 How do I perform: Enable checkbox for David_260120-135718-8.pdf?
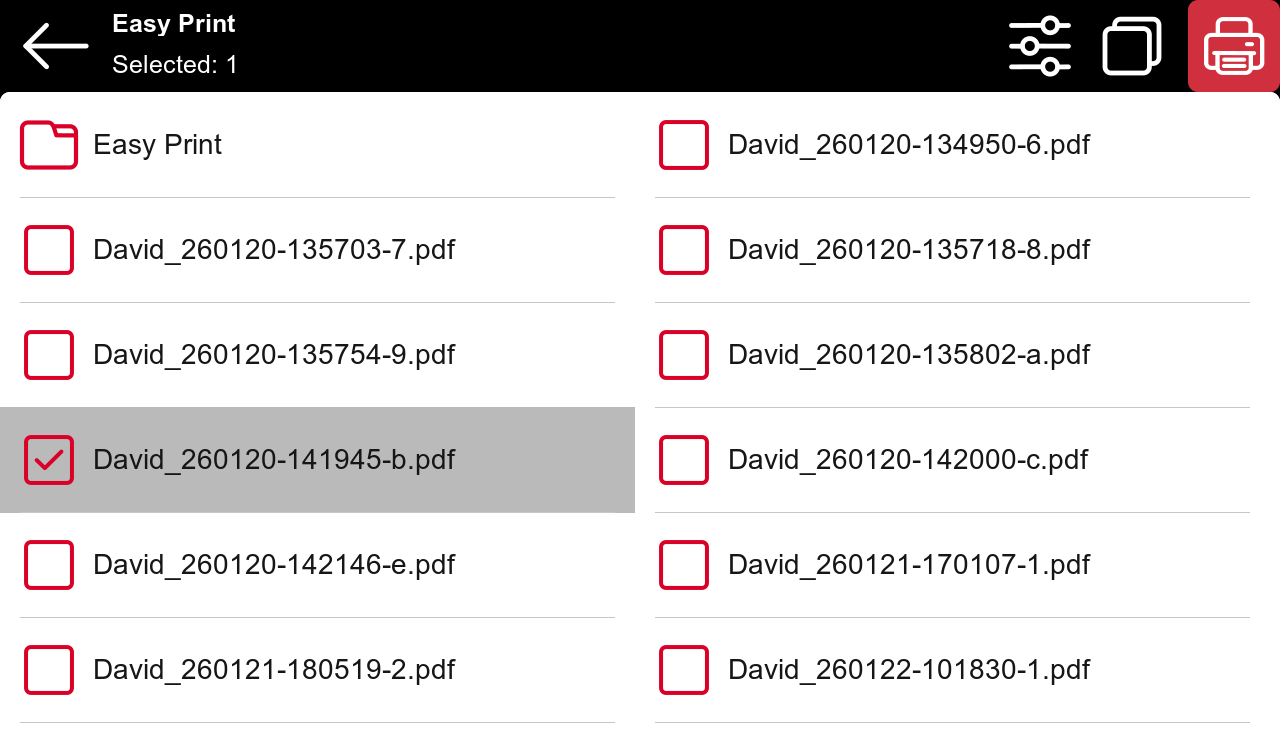click(684, 250)
